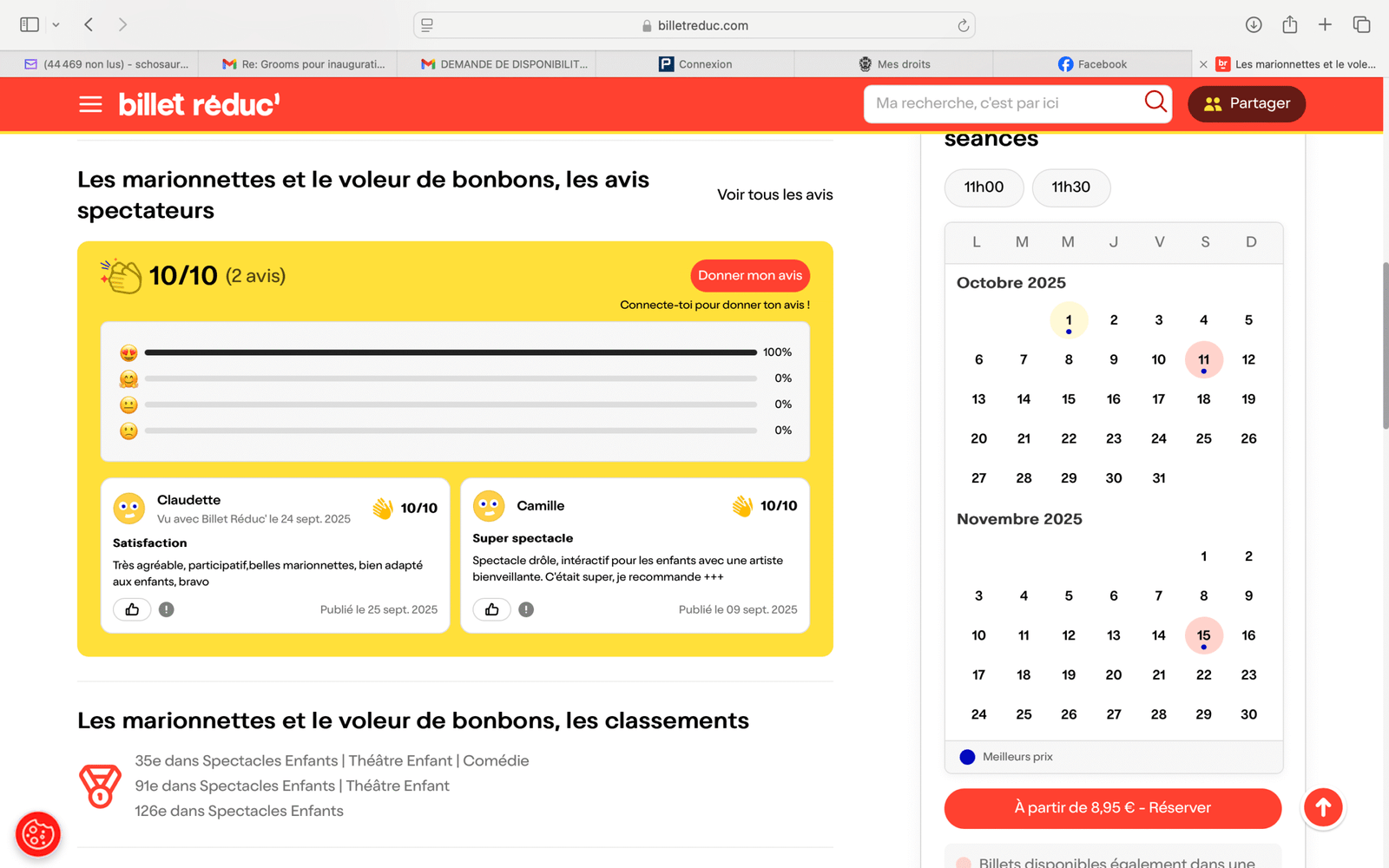Expand the Safari sidebar options chevron
Viewport: 1389px width, 868px height.
pyautogui.click(x=56, y=25)
